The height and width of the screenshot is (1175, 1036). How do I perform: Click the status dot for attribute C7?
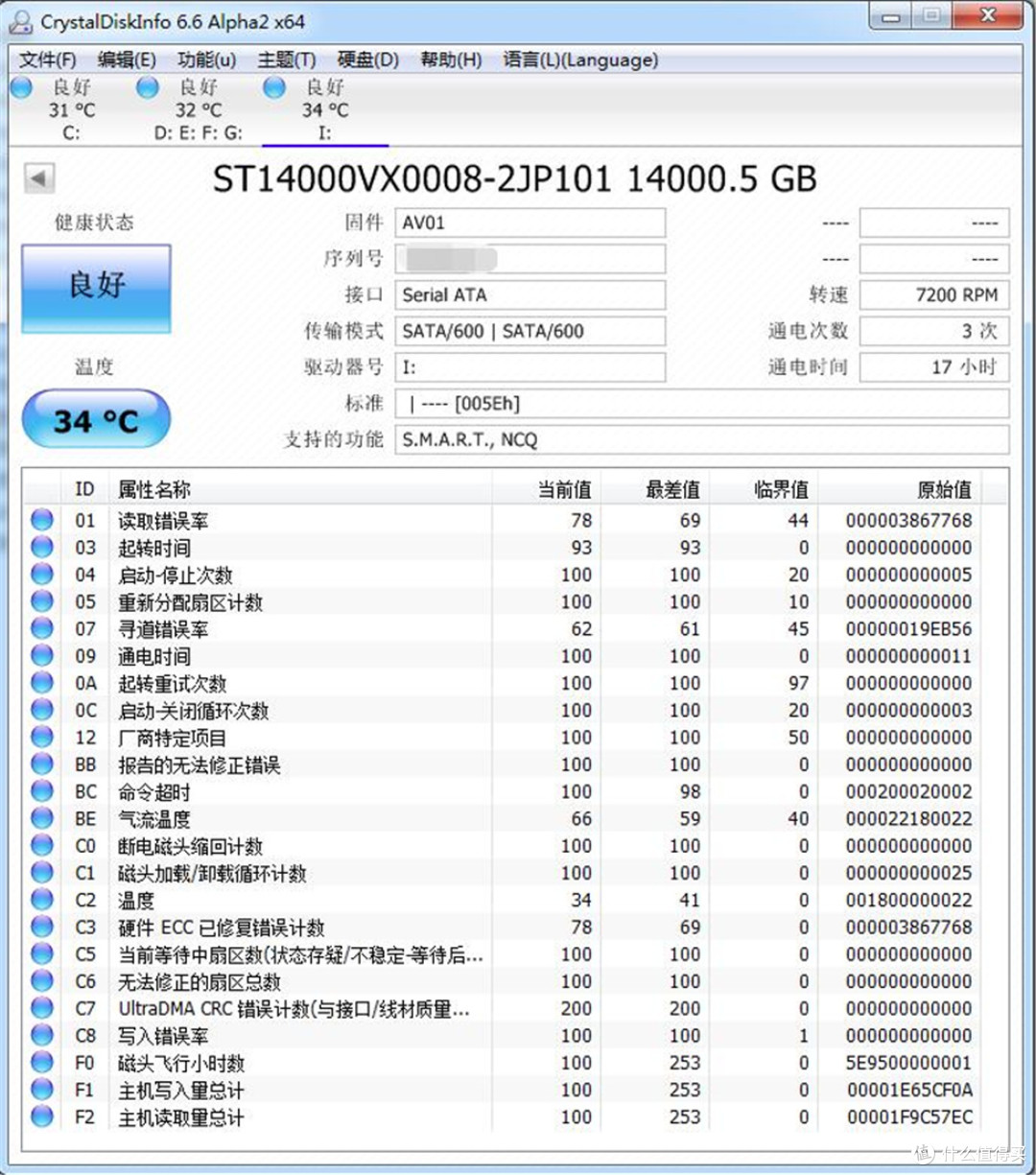42,1008
